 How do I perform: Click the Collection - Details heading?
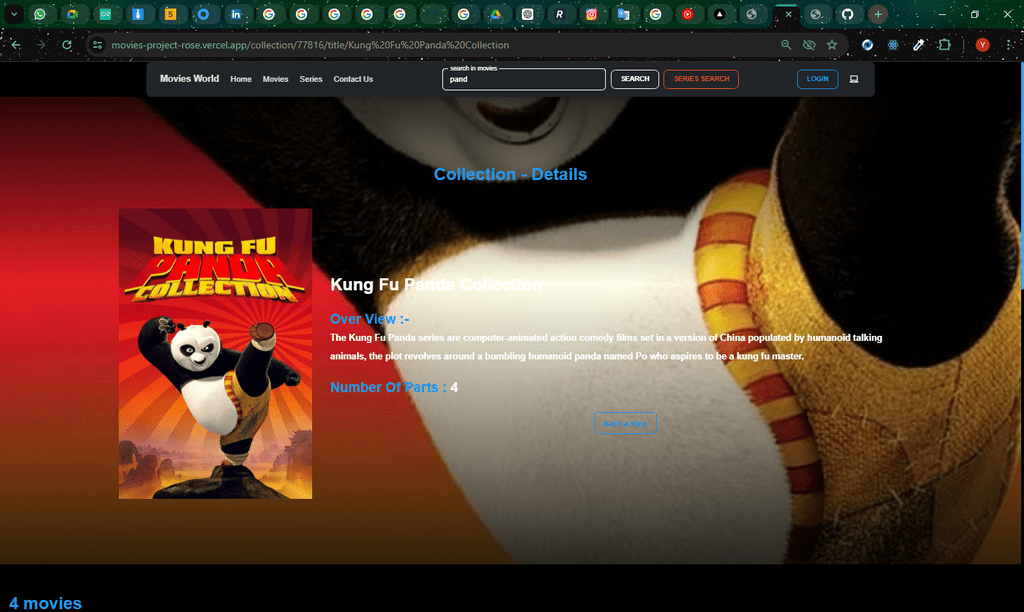click(510, 174)
